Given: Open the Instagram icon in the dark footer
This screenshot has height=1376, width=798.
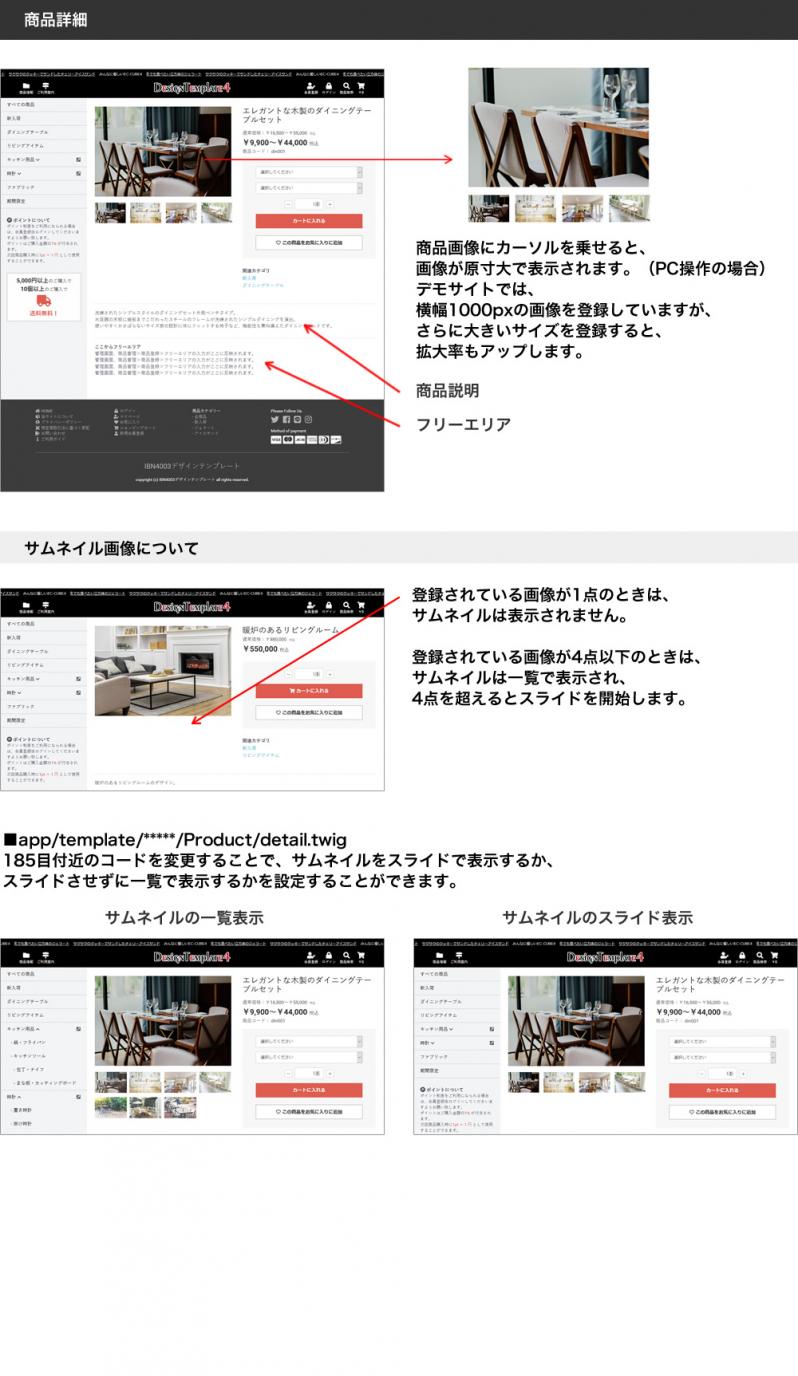Looking at the screenshot, I should coord(308,420).
